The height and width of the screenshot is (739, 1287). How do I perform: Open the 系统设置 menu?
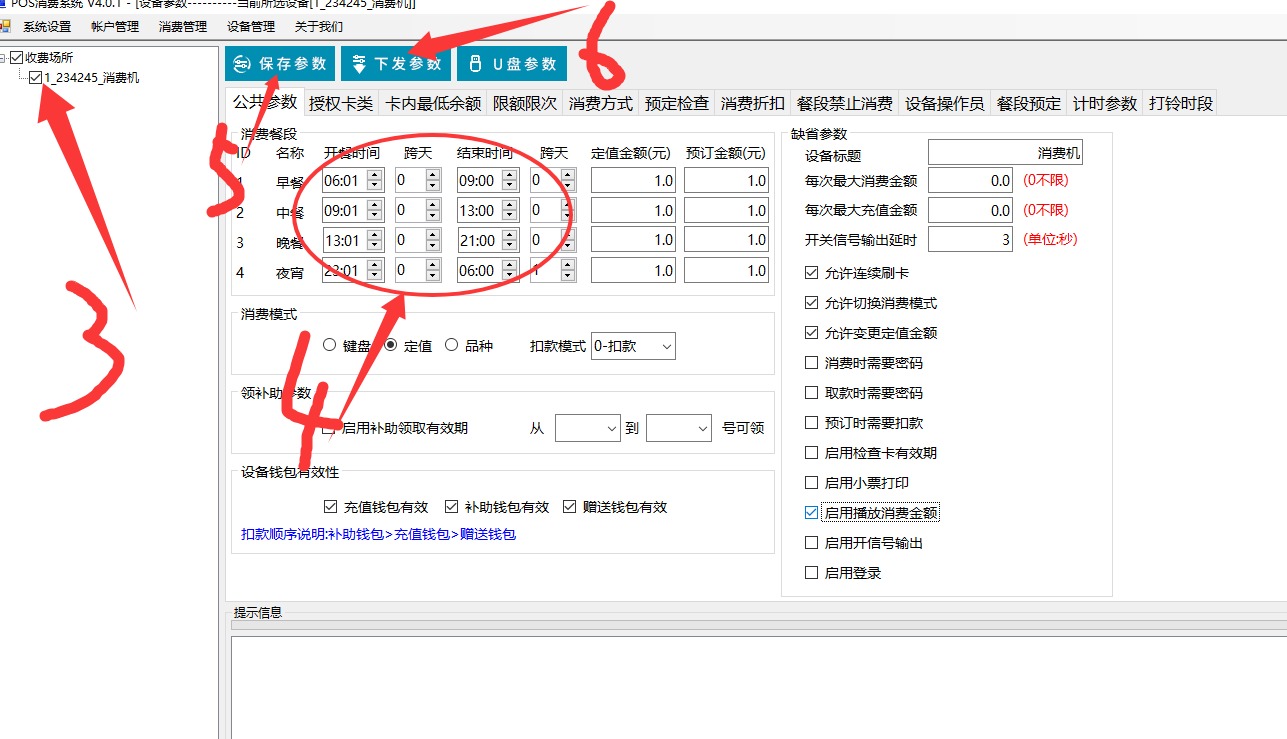[x=47, y=27]
